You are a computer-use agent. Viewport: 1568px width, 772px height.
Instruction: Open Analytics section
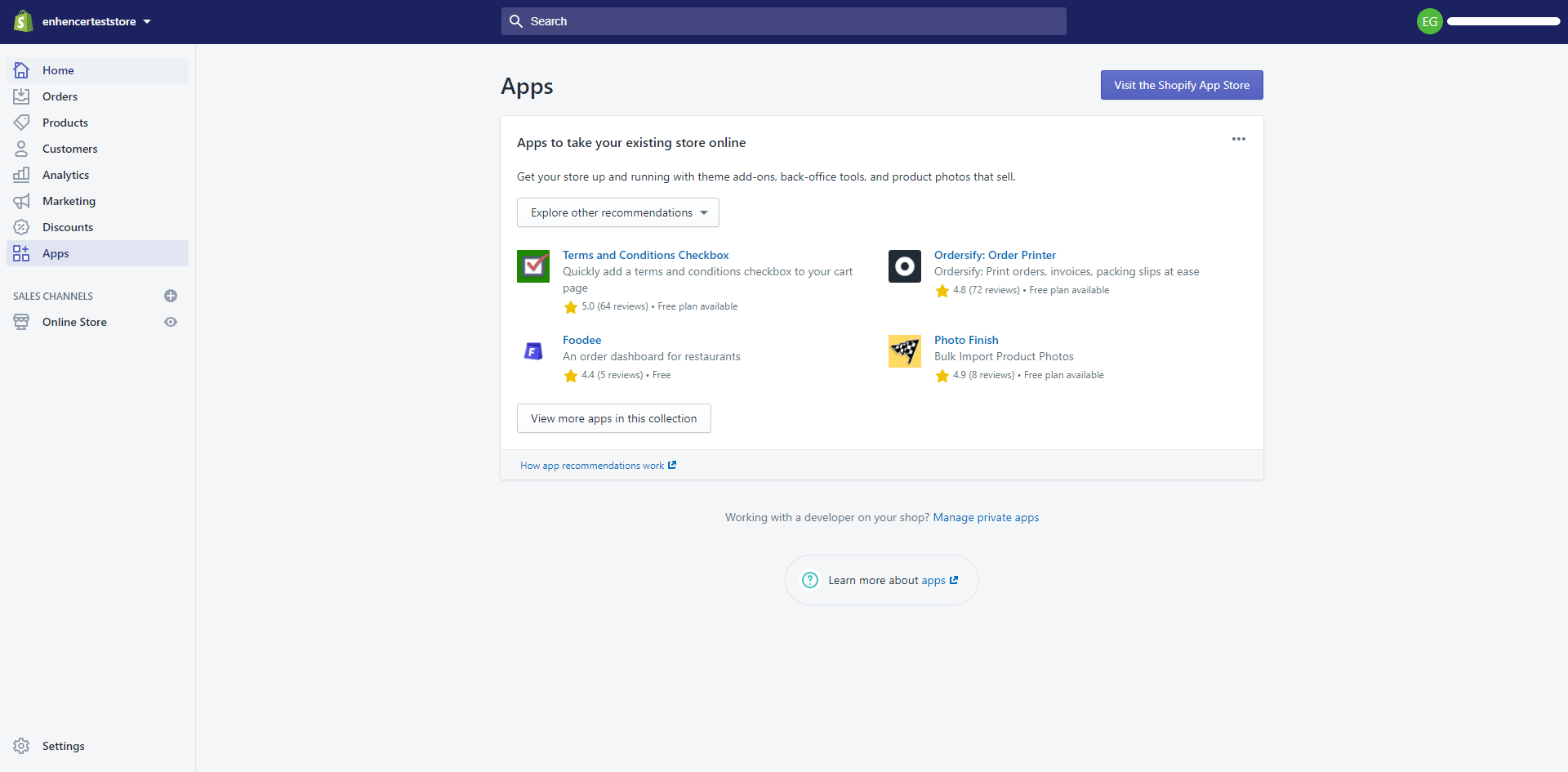pyautogui.click(x=98, y=175)
